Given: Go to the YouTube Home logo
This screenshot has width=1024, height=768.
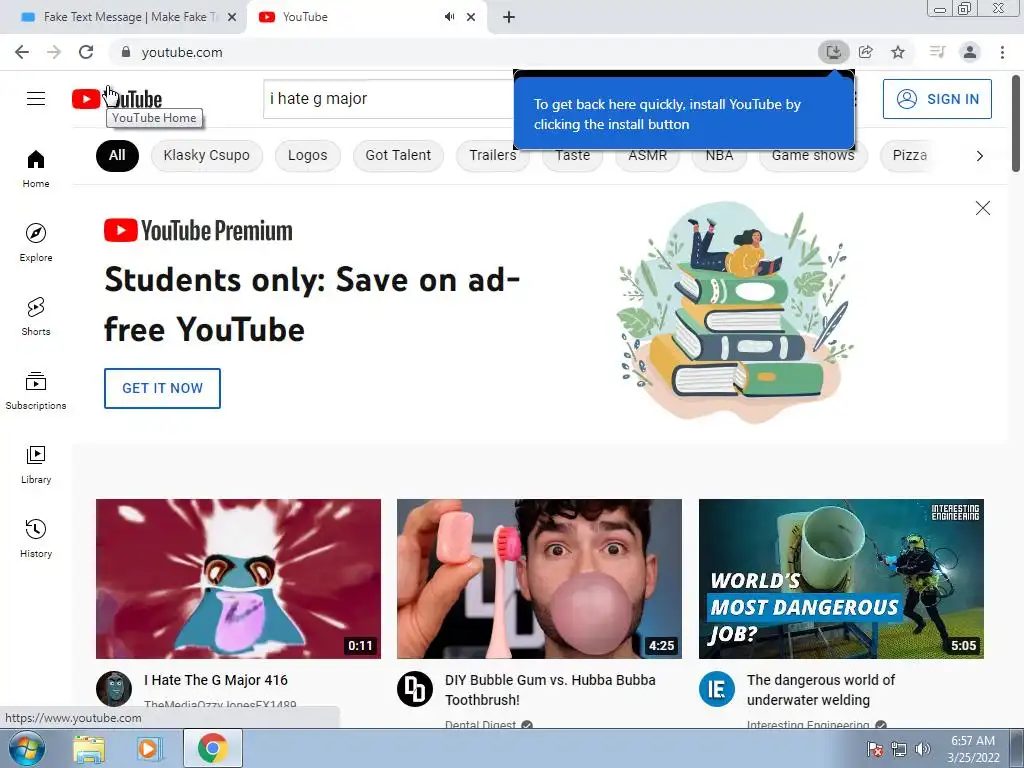Looking at the screenshot, I should coord(117,99).
